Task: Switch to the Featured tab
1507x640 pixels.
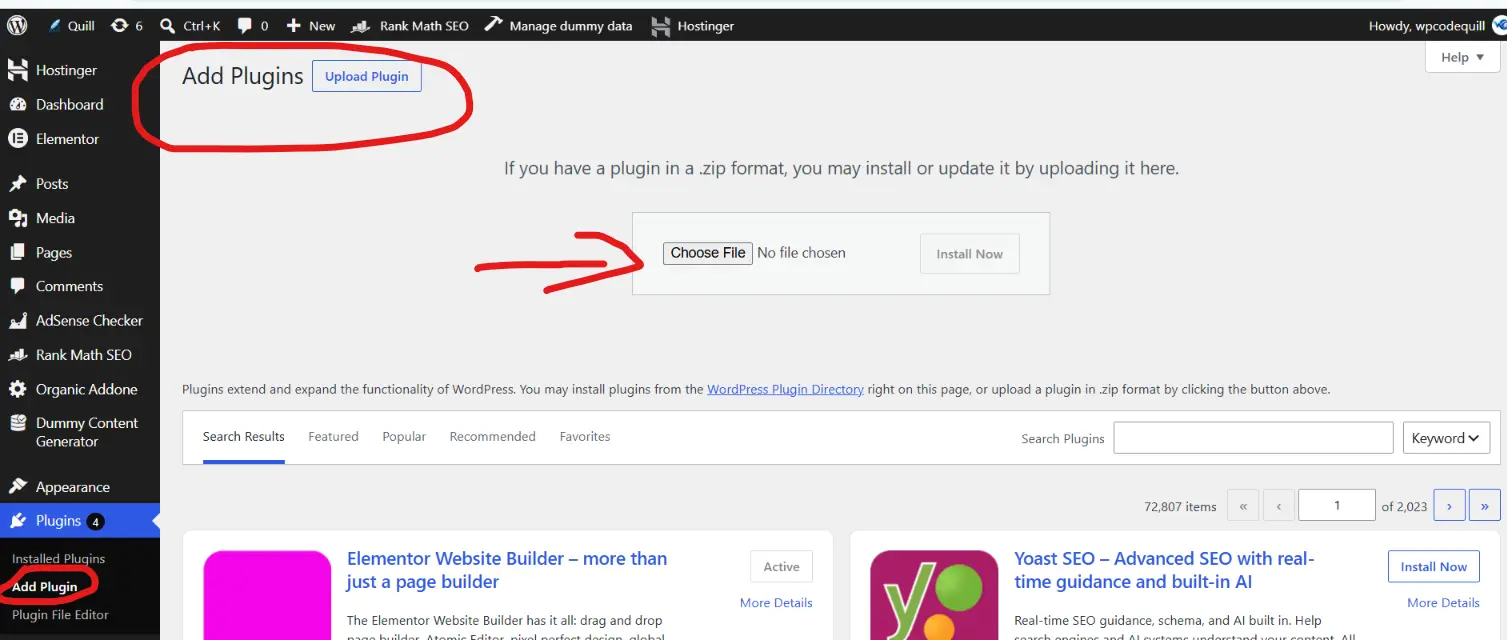Action: tap(333, 437)
